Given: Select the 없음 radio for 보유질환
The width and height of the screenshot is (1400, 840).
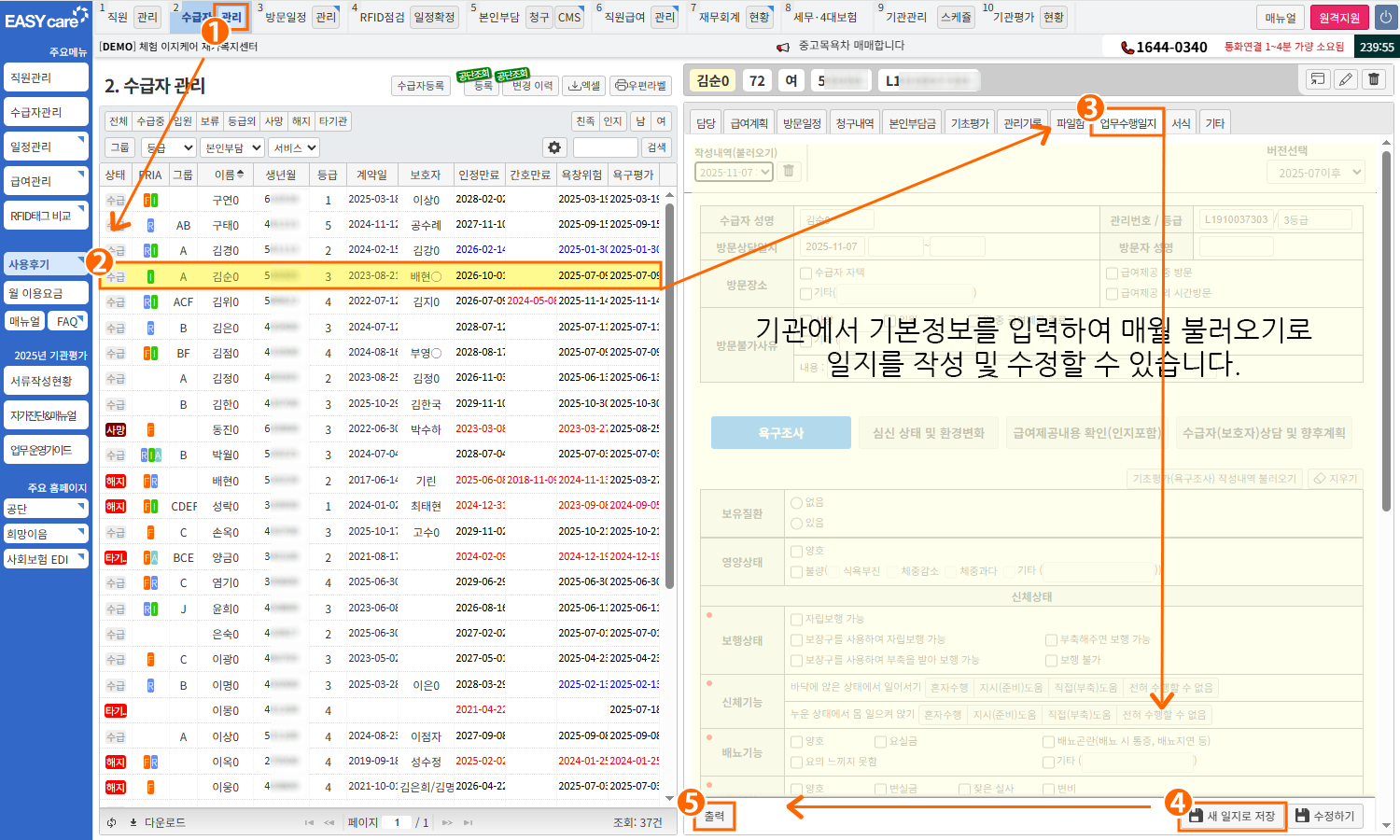Looking at the screenshot, I should click(x=797, y=502).
